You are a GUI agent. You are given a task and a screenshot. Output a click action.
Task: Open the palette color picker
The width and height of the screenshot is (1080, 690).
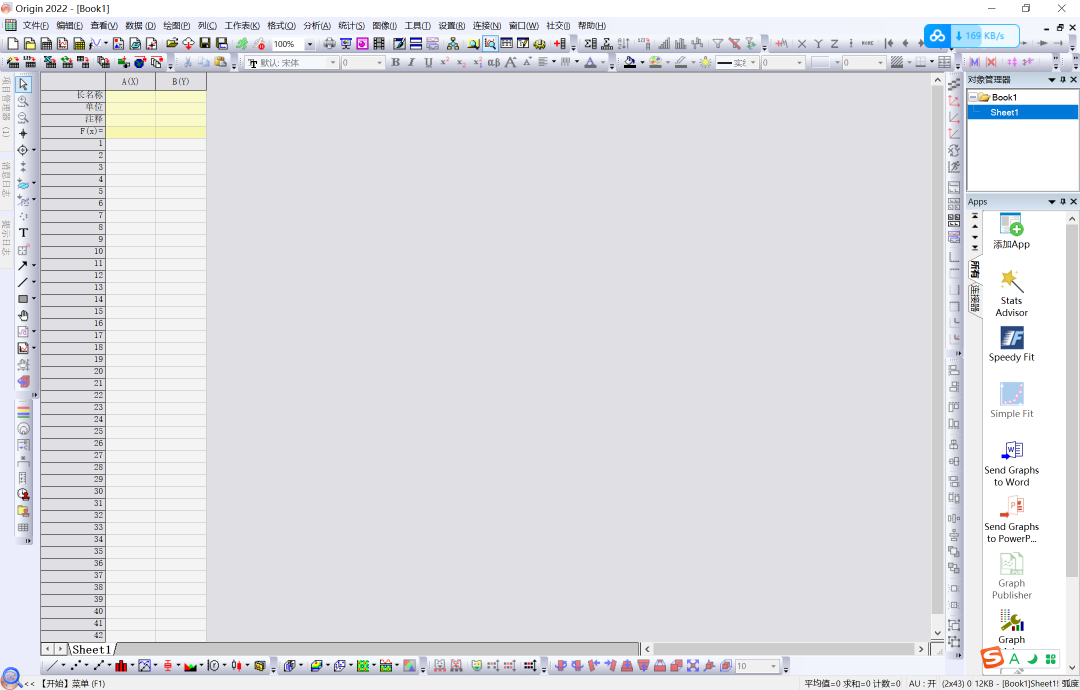[x=655, y=62]
